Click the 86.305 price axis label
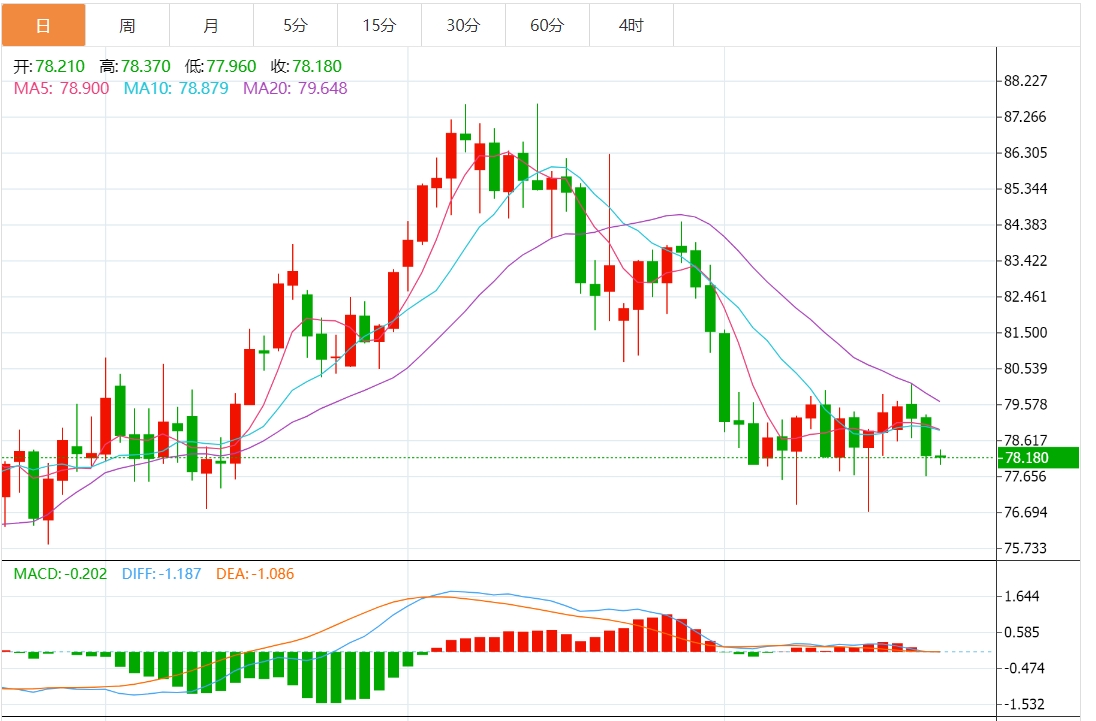The image size is (1096, 721). (x=1025, y=153)
